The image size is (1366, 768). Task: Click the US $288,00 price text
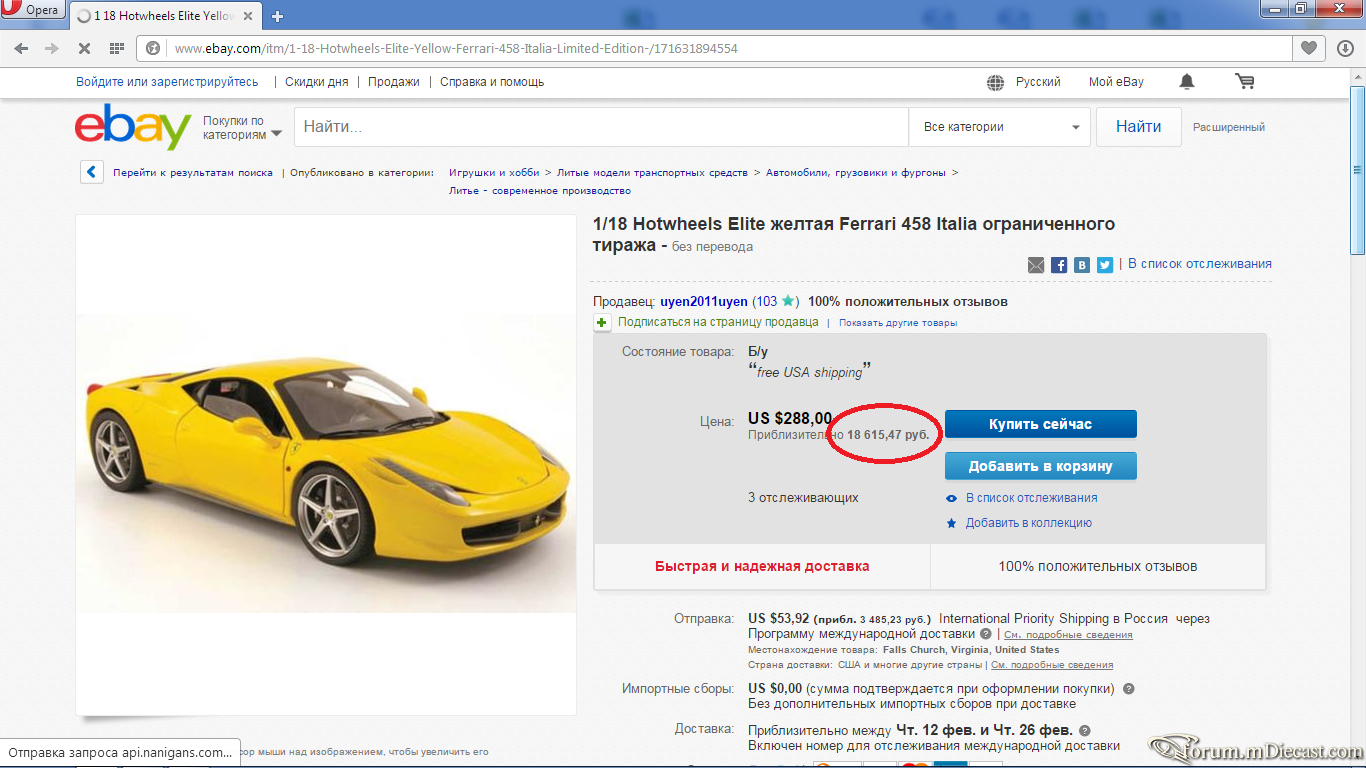(x=790, y=418)
